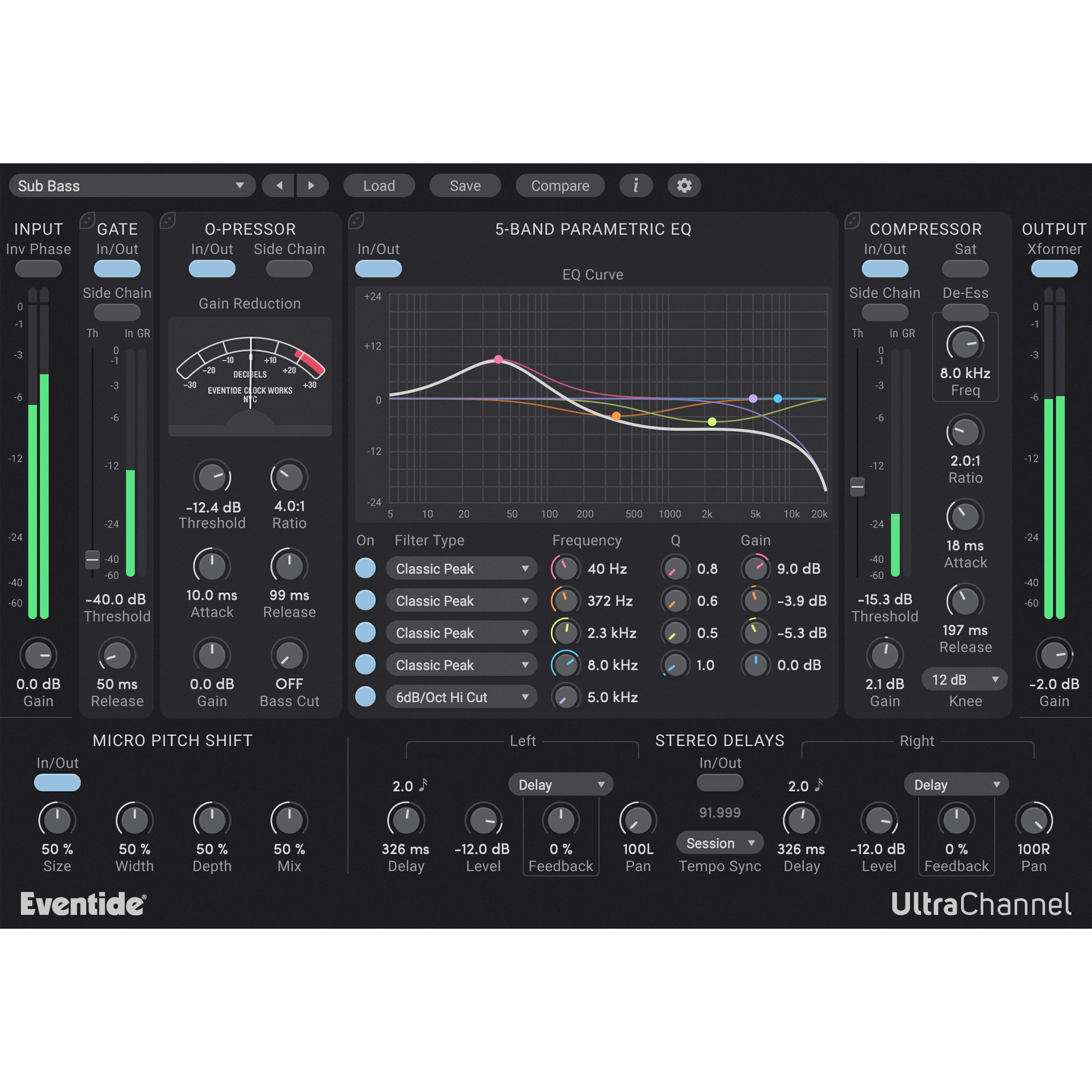Click the eighth-note tempo icon on the left delay
The image size is (1092, 1092).
pos(423,785)
